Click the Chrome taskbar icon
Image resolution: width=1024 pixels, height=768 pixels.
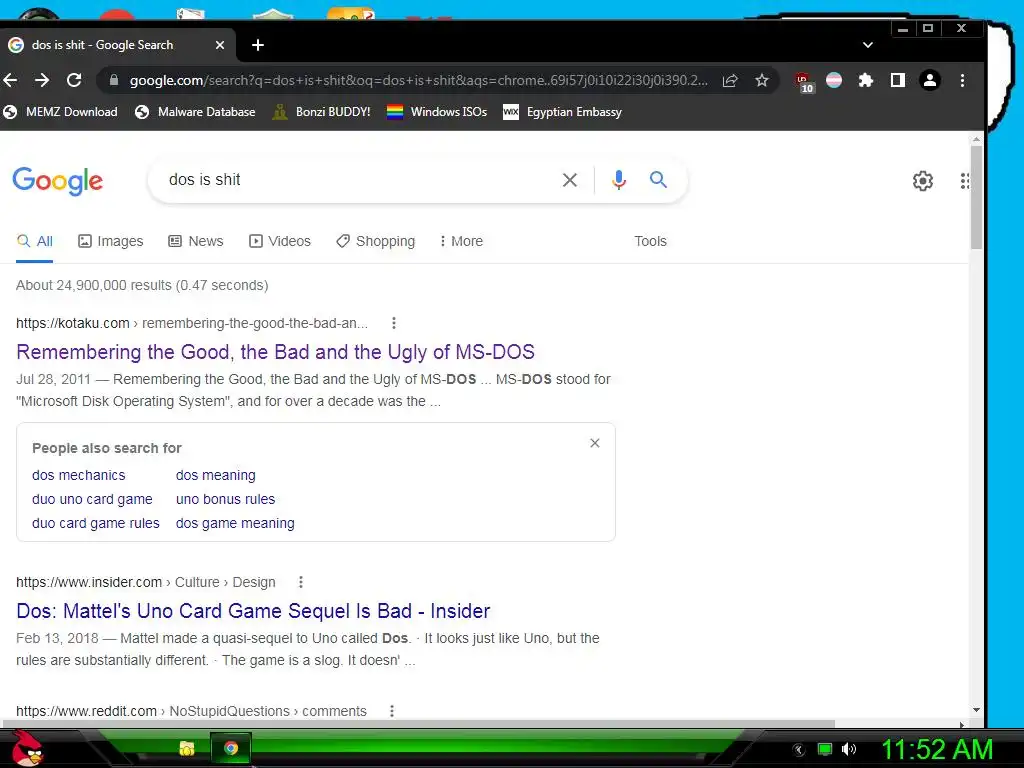point(231,748)
